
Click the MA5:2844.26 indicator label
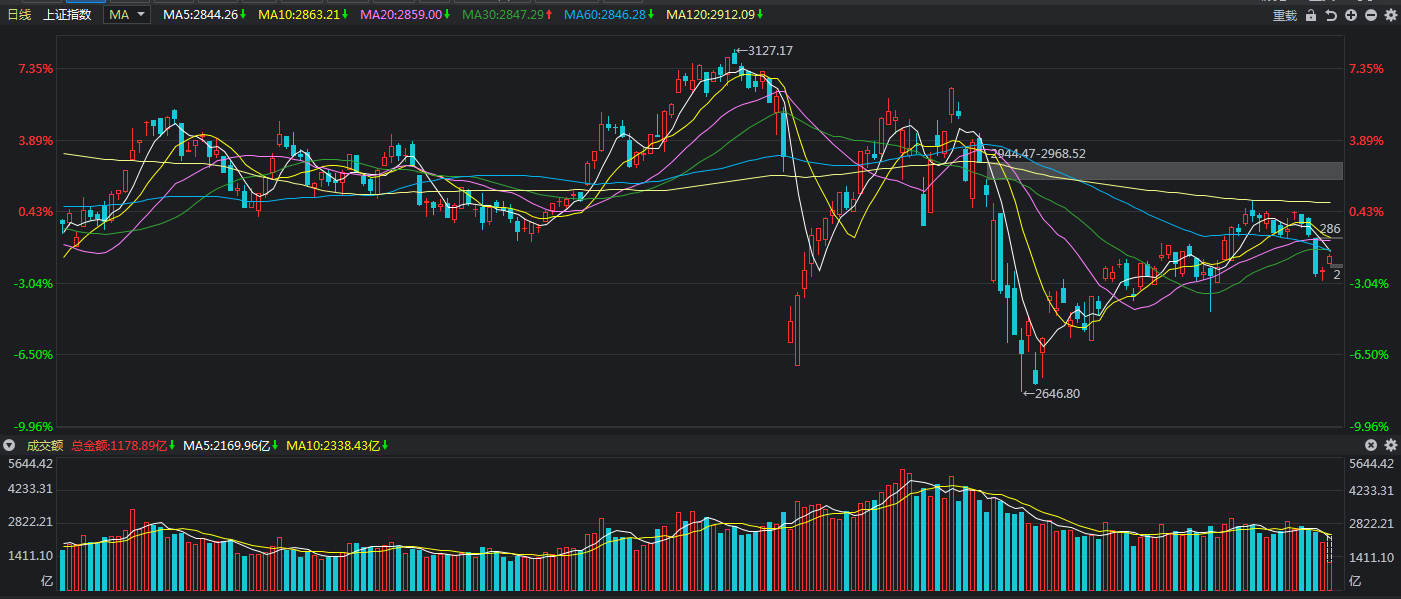pyautogui.click(x=200, y=15)
